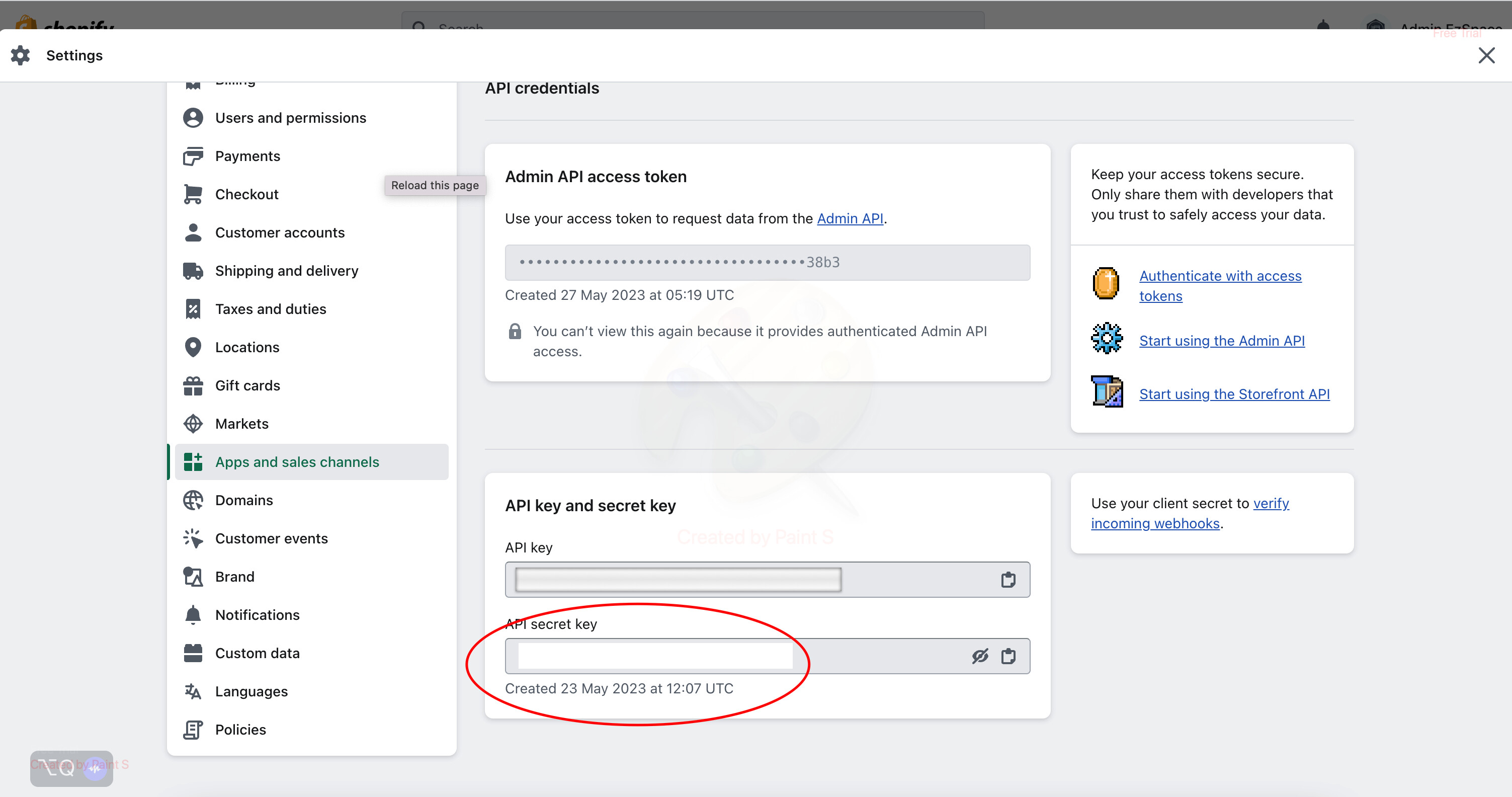Open Start using the Storefront API
Viewport: 1512px width, 797px height.
click(x=1234, y=394)
